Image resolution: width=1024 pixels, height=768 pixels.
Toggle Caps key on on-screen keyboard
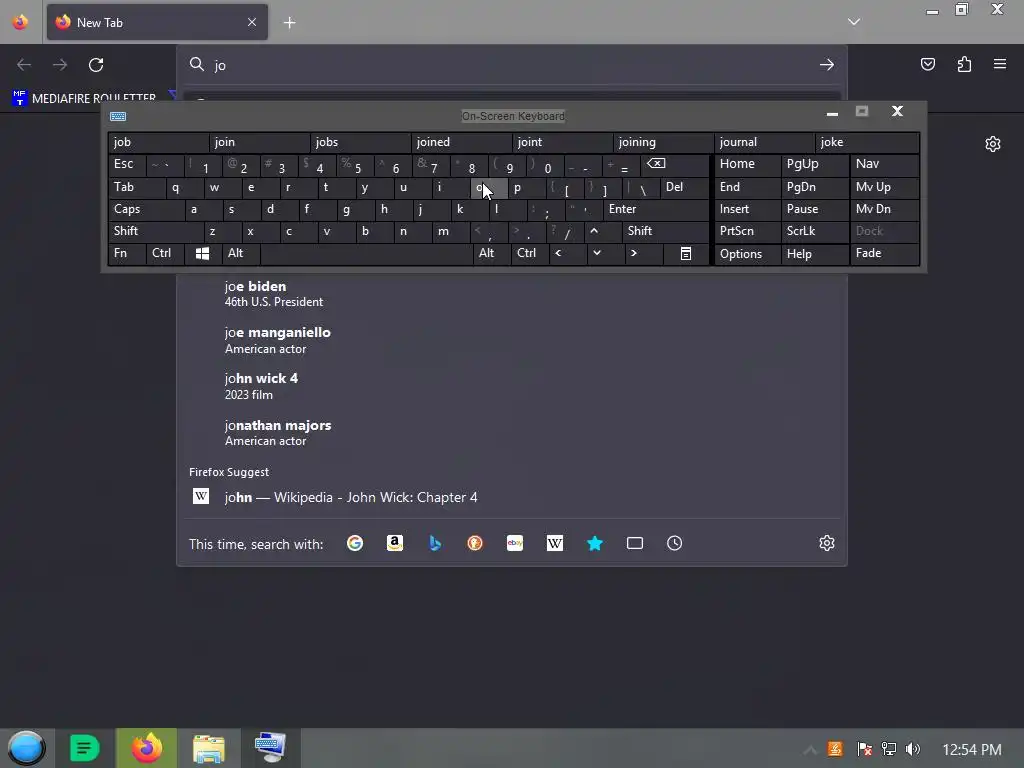[146, 210]
